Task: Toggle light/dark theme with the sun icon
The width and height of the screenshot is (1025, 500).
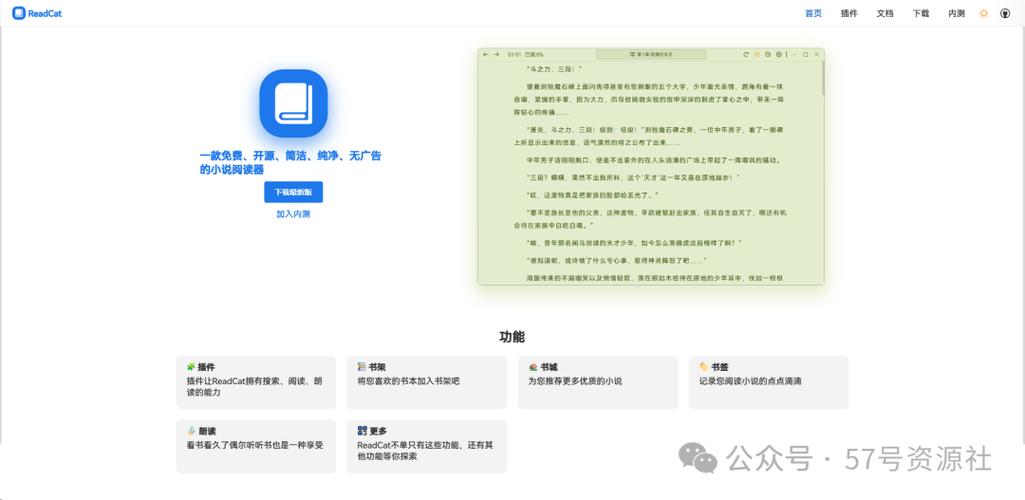Action: pyautogui.click(x=984, y=13)
